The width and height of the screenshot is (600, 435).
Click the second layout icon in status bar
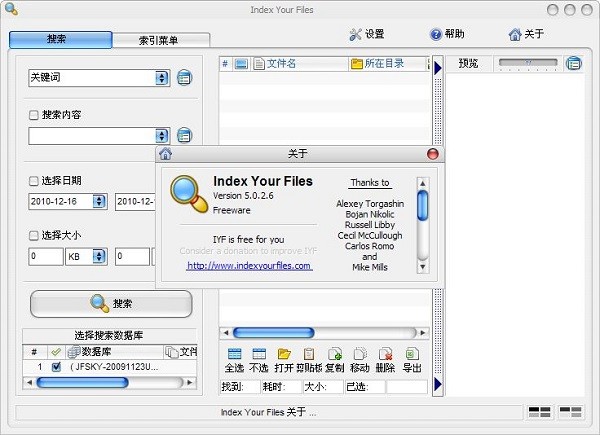pos(570,412)
